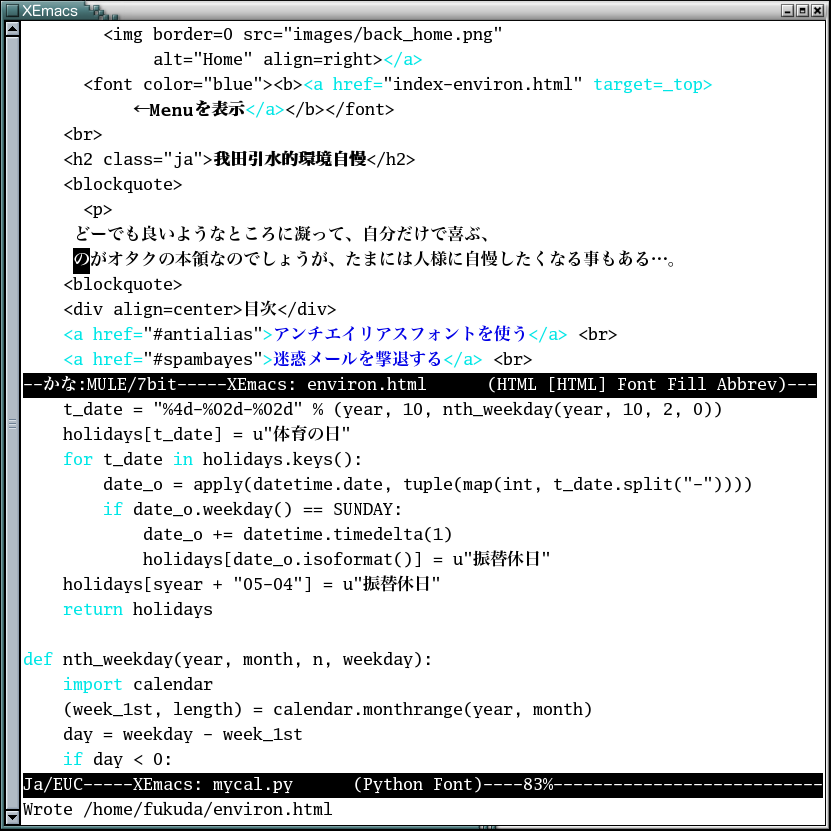Viewport: 831px width, 831px height.
Task: Click the '#spambayes' href value
Action: [x=203, y=359]
